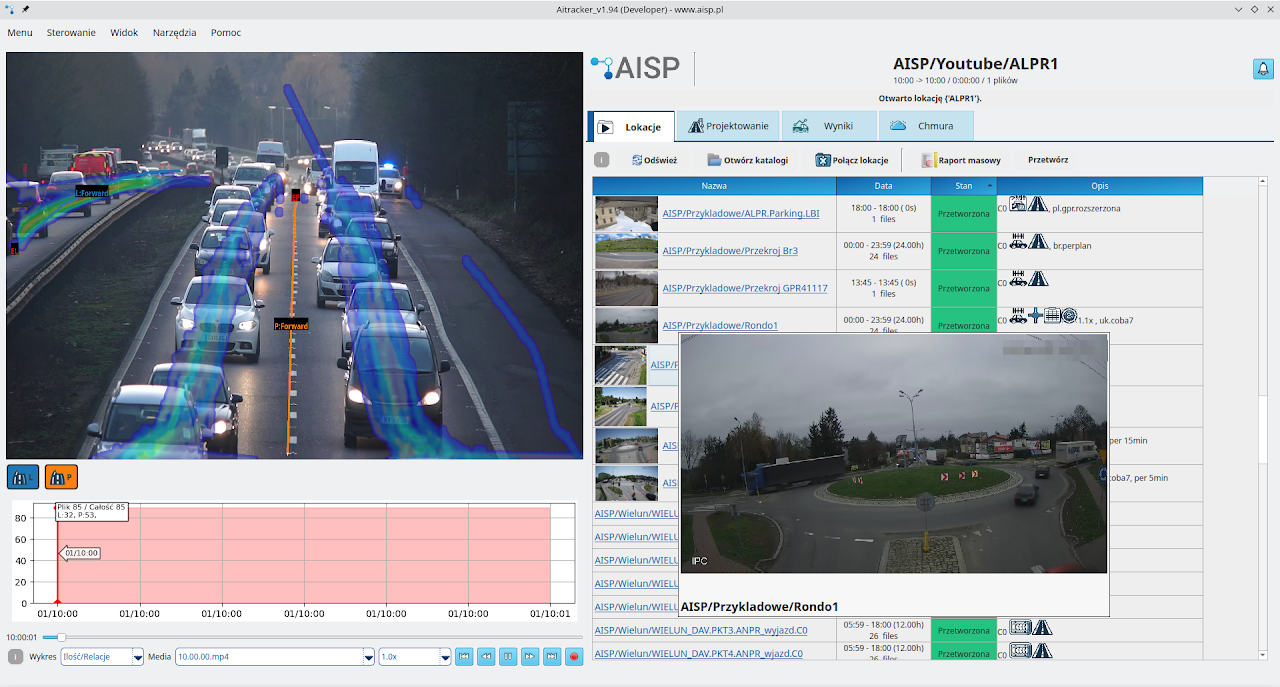Viewport: 1280px width, 687px height.
Task: Click the info icon beside Wykres
Action: point(15,657)
